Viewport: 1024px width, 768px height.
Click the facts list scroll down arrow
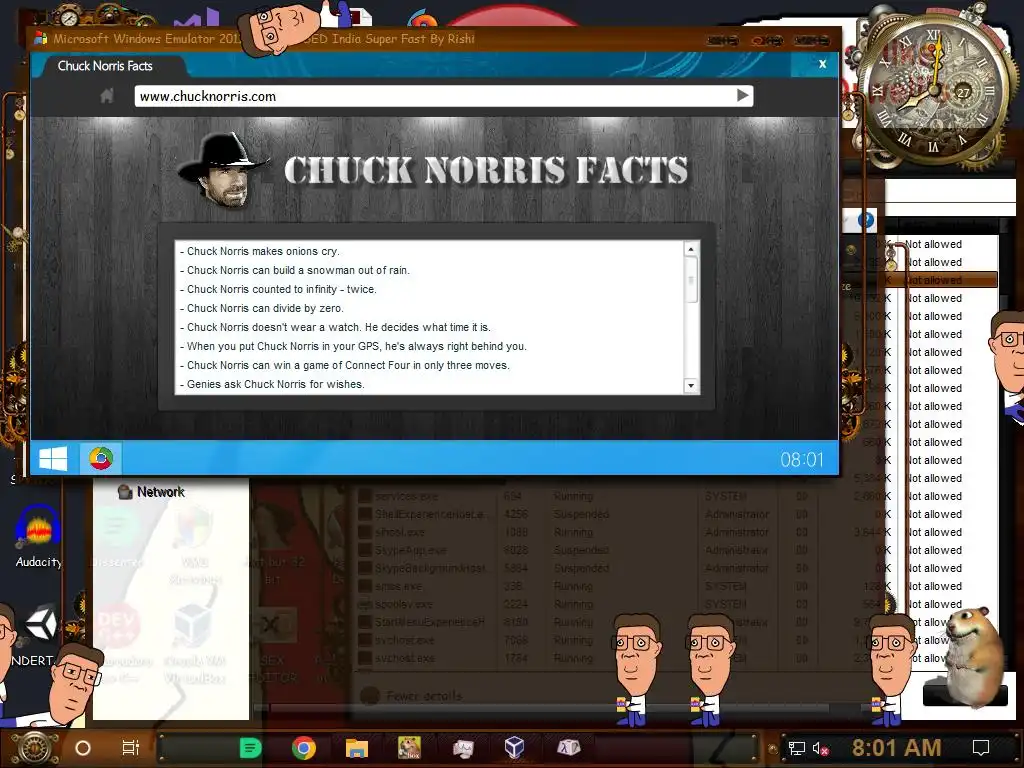pyautogui.click(x=690, y=386)
